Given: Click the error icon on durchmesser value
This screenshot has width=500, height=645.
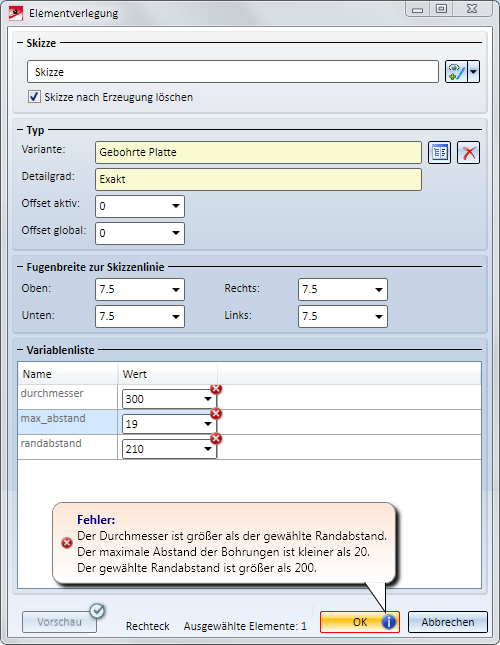Looking at the screenshot, I should point(216,388).
